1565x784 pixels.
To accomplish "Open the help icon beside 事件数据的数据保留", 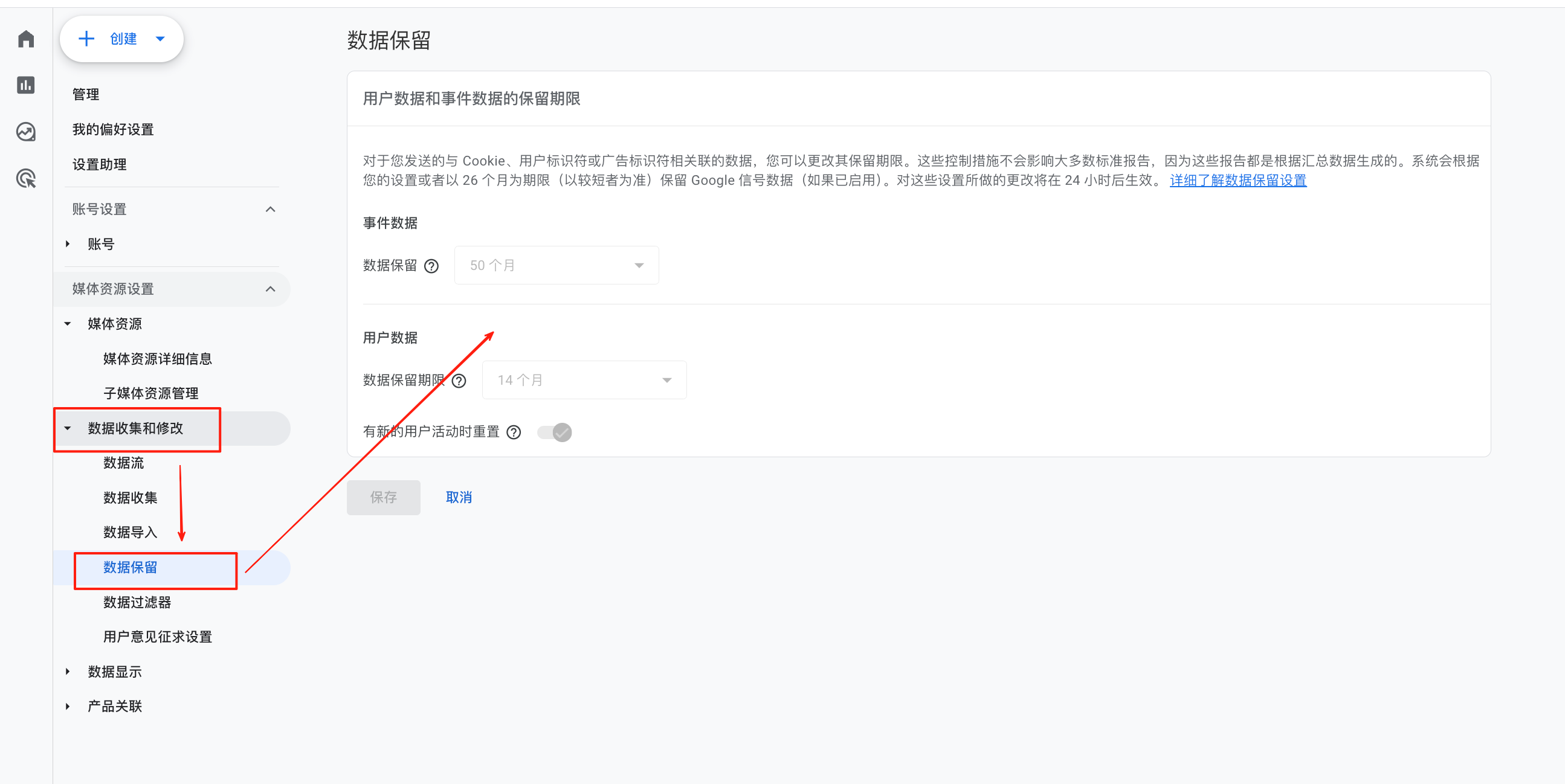I will click(431, 265).
